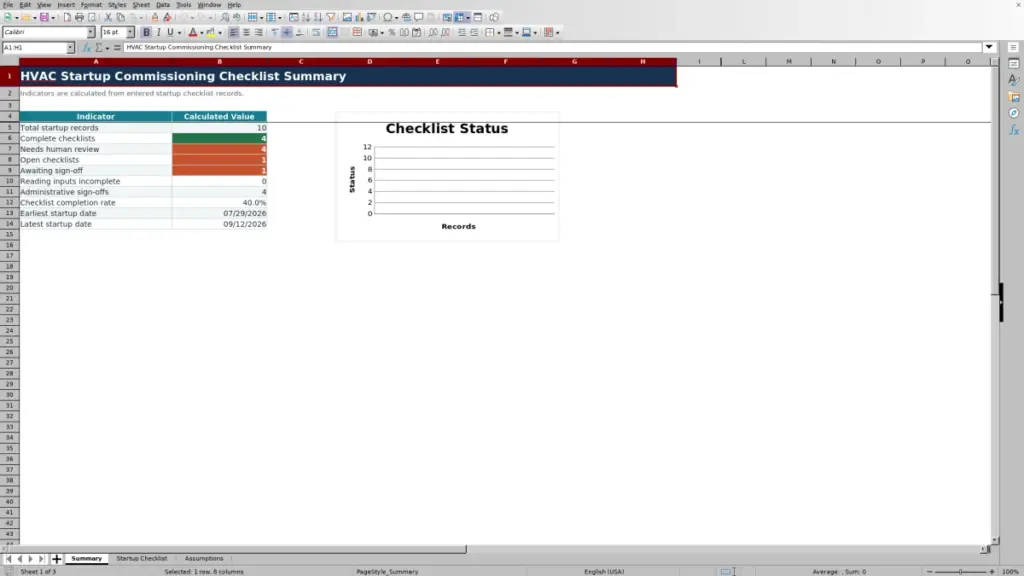Toggle Underline formatting

point(170,32)
